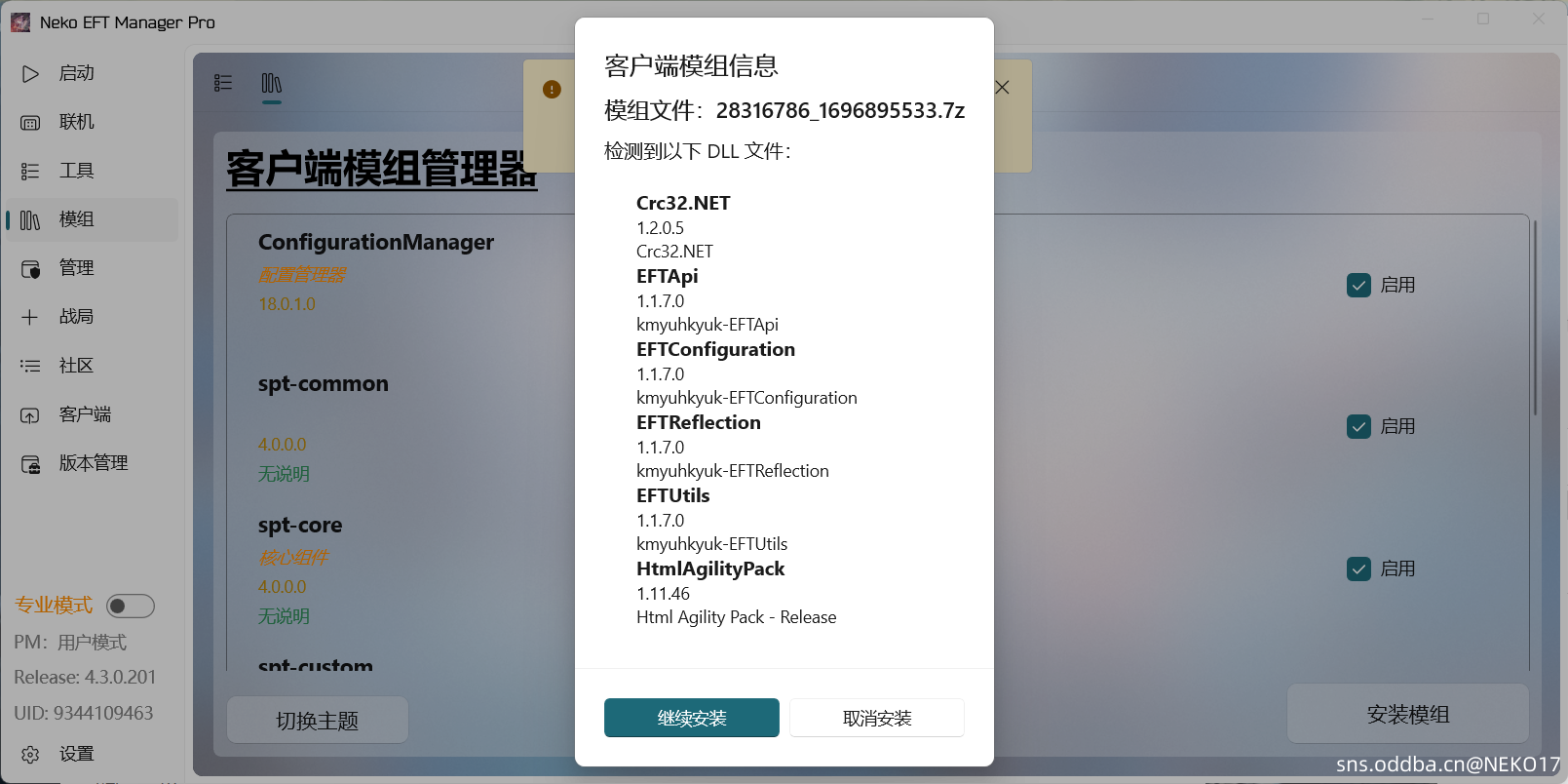Viewport: 1568px width, 784px height.
Task: Click the 模组 library icon in sidebar
Action: pos(30,219)
